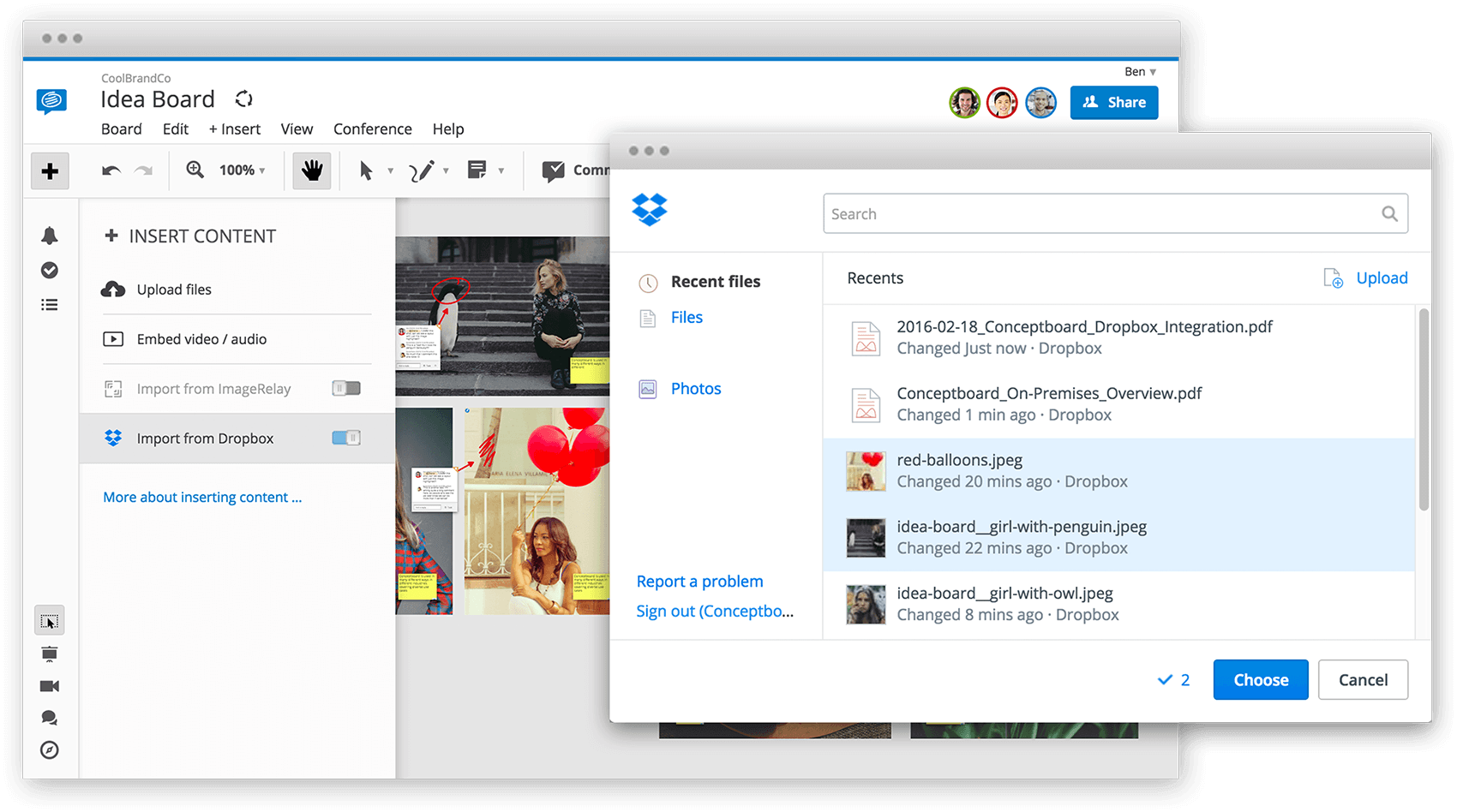Open the zoom 100% dropdown

coord(243,170)
